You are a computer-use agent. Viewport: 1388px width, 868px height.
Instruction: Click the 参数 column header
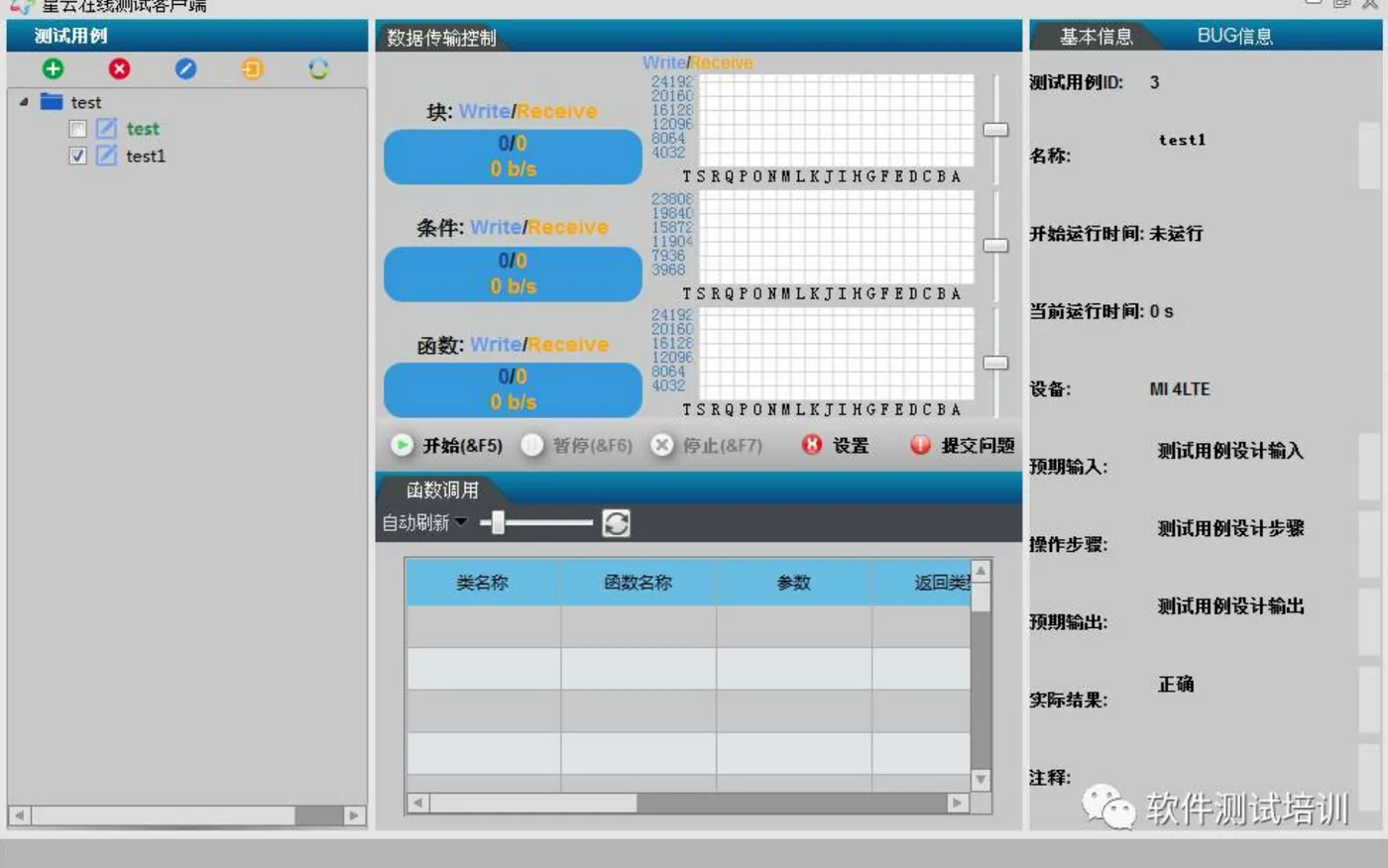[794, 583]
